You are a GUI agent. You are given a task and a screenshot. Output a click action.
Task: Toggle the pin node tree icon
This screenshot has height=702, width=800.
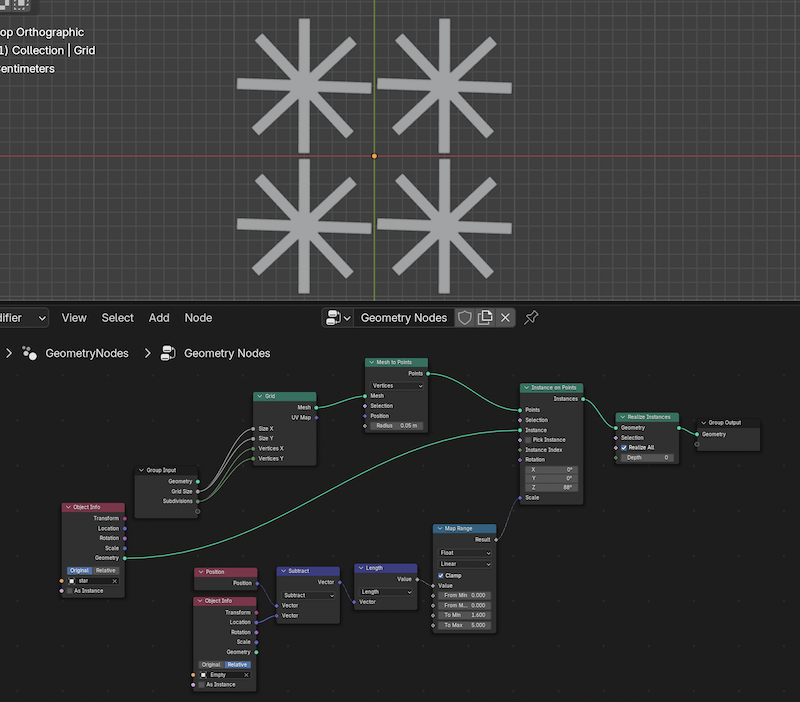[532, 318]
